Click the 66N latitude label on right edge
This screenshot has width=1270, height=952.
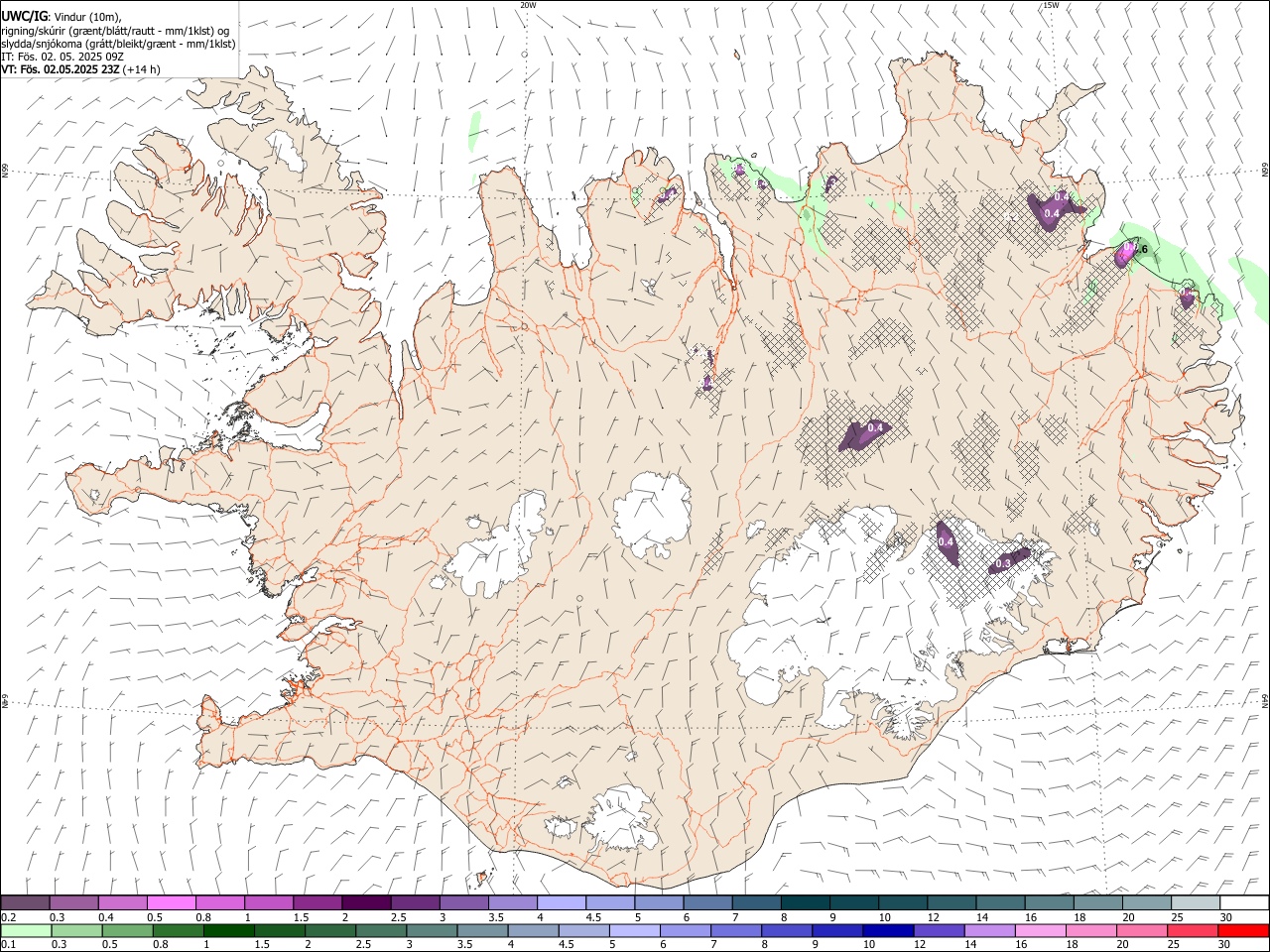pyautogui.click(x=1265, y=171)
